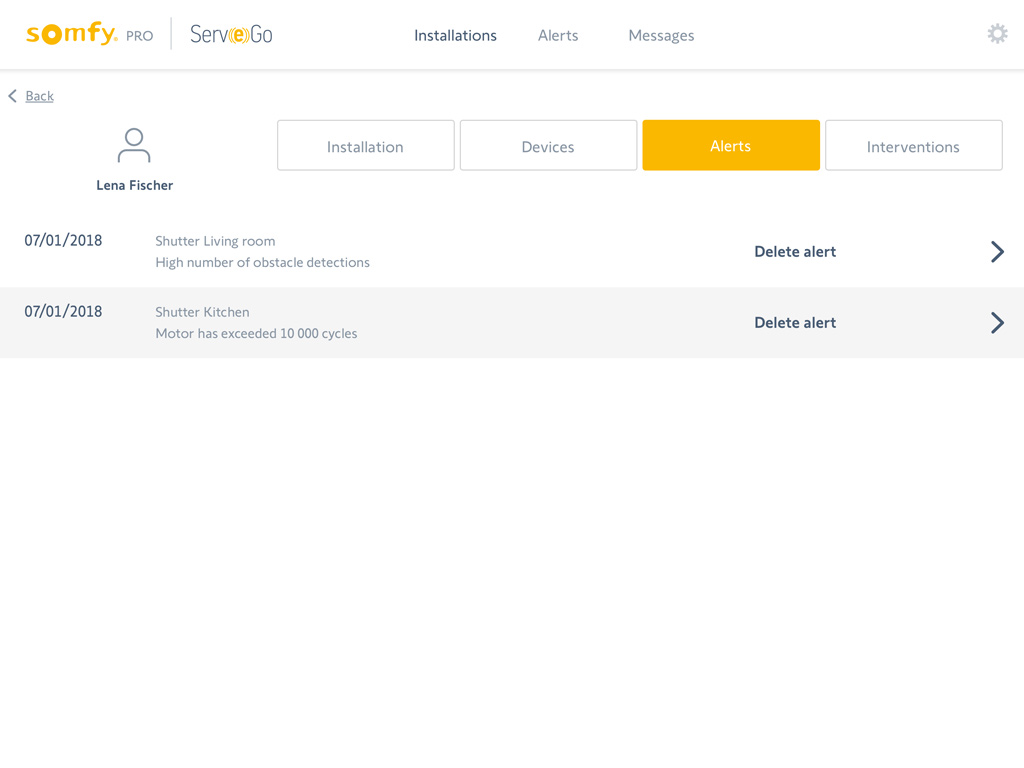The height and width of the screenshot is (768, 1024).
Task: Click the user avatar above Lena Fischer
Action: tap(134, 145)
